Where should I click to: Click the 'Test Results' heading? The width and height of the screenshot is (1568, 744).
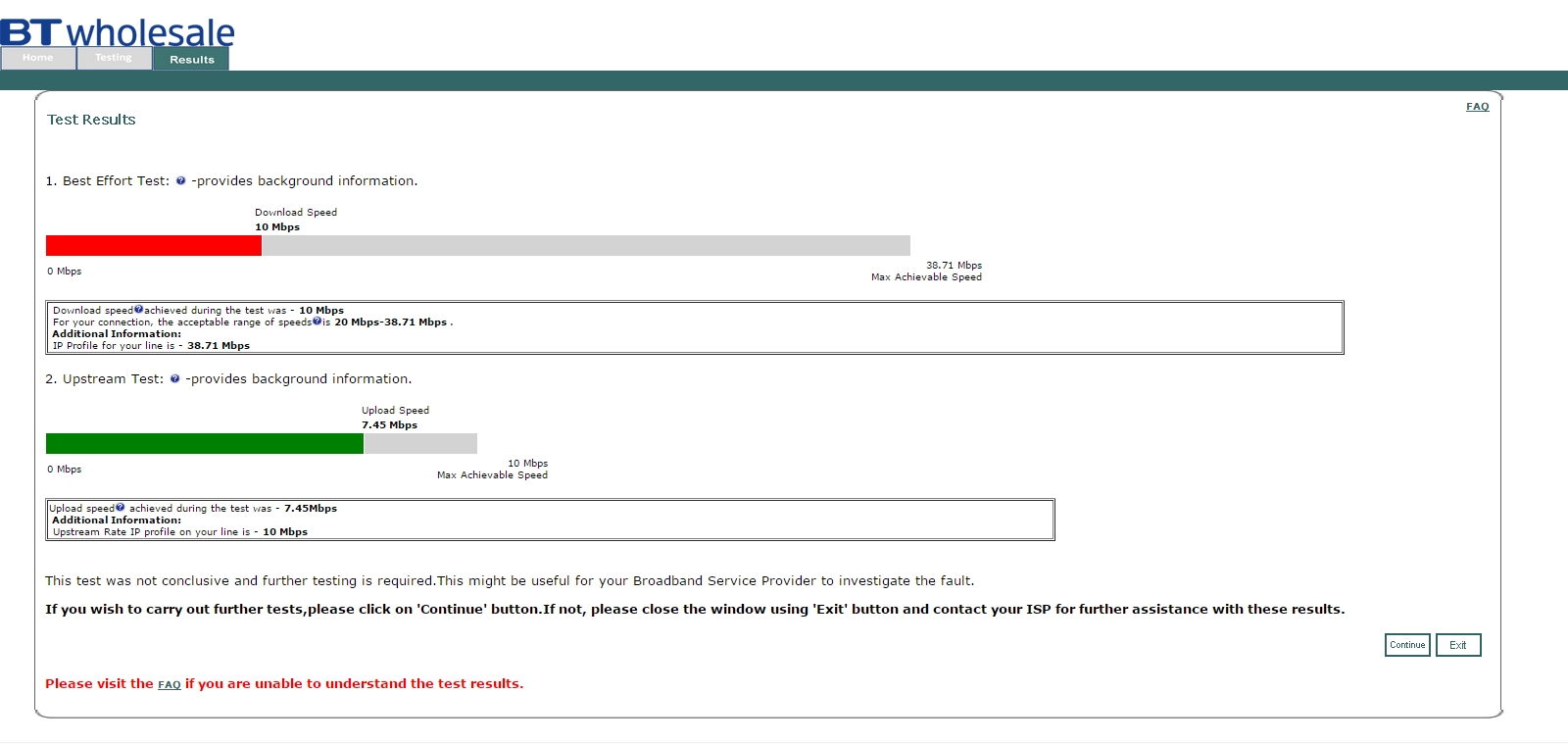tap(91, 120)
